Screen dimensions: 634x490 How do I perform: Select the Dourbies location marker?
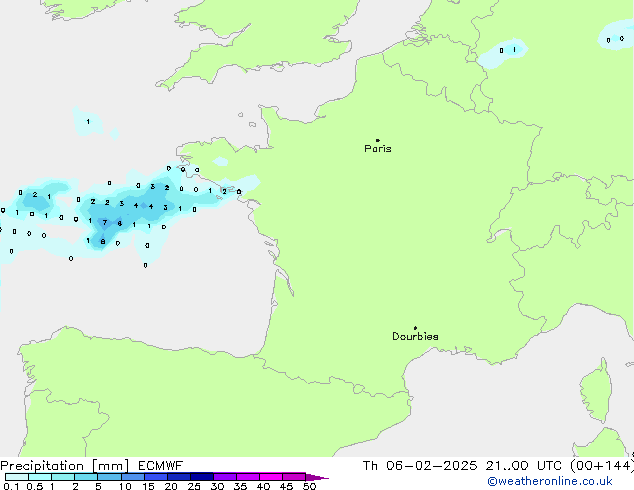415,328
